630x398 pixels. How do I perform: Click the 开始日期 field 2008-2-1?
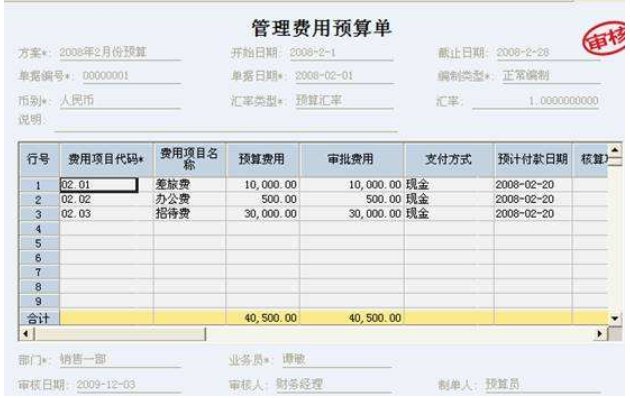point(341,53)
